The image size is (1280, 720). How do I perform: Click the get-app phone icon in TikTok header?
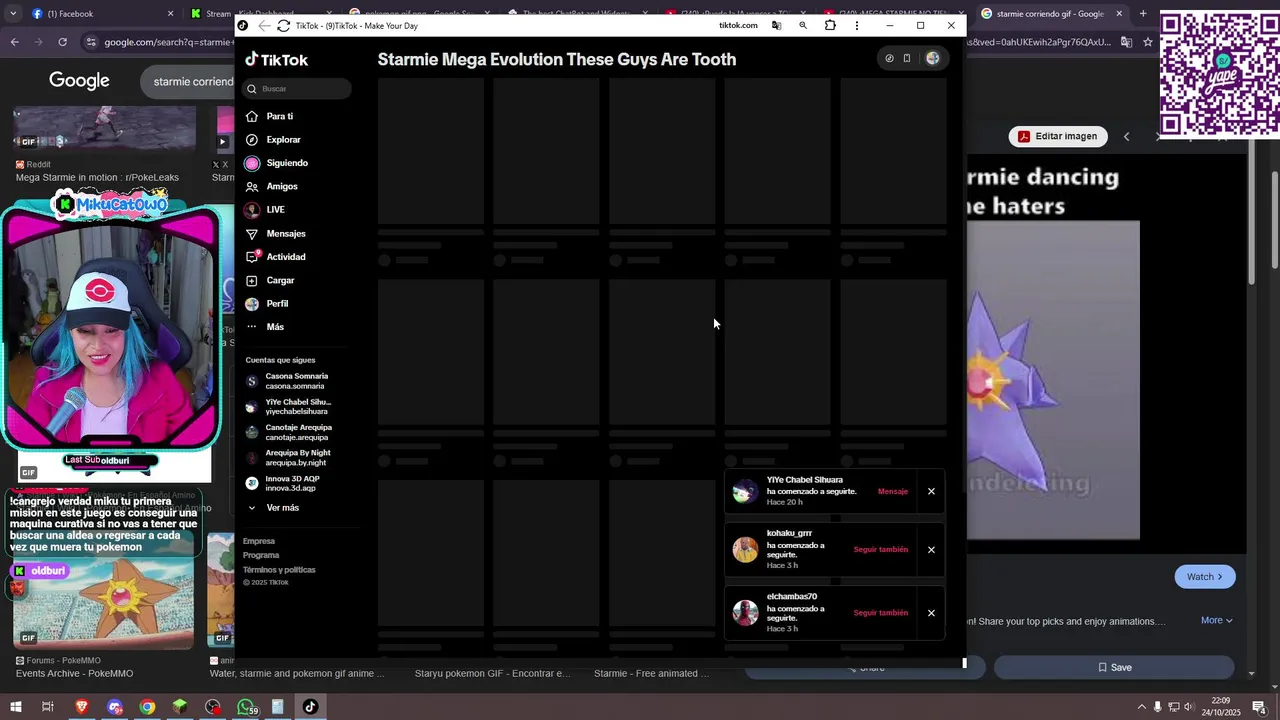pos(907,59)
